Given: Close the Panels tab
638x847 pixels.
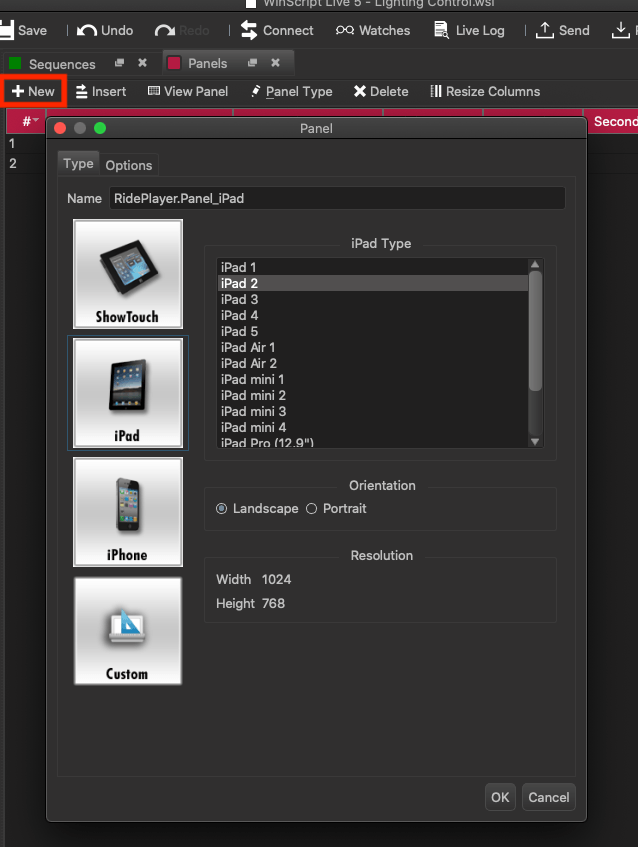Looking at the screenshot, I should [x=276, y=63].
